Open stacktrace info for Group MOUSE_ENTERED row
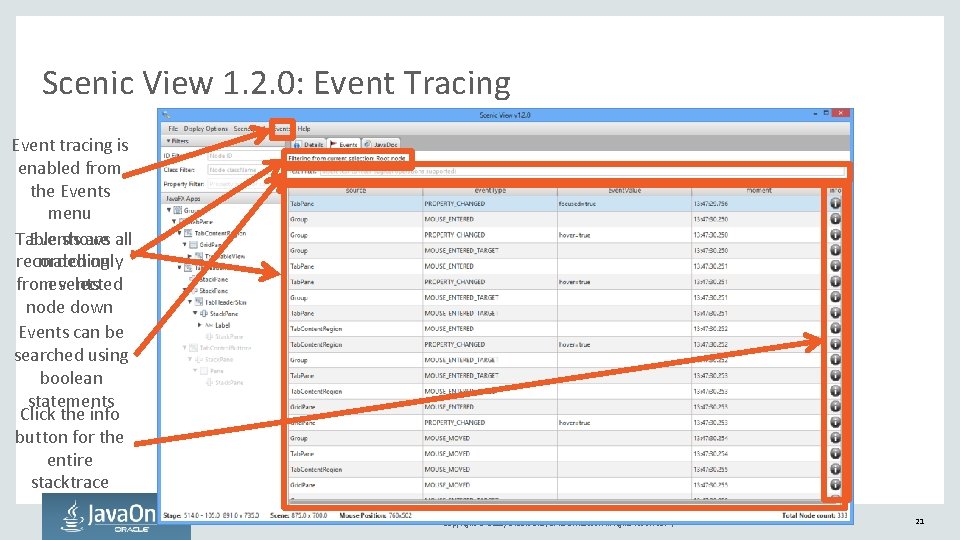Viewport: 960px width, 540px height. pos(835,219)
